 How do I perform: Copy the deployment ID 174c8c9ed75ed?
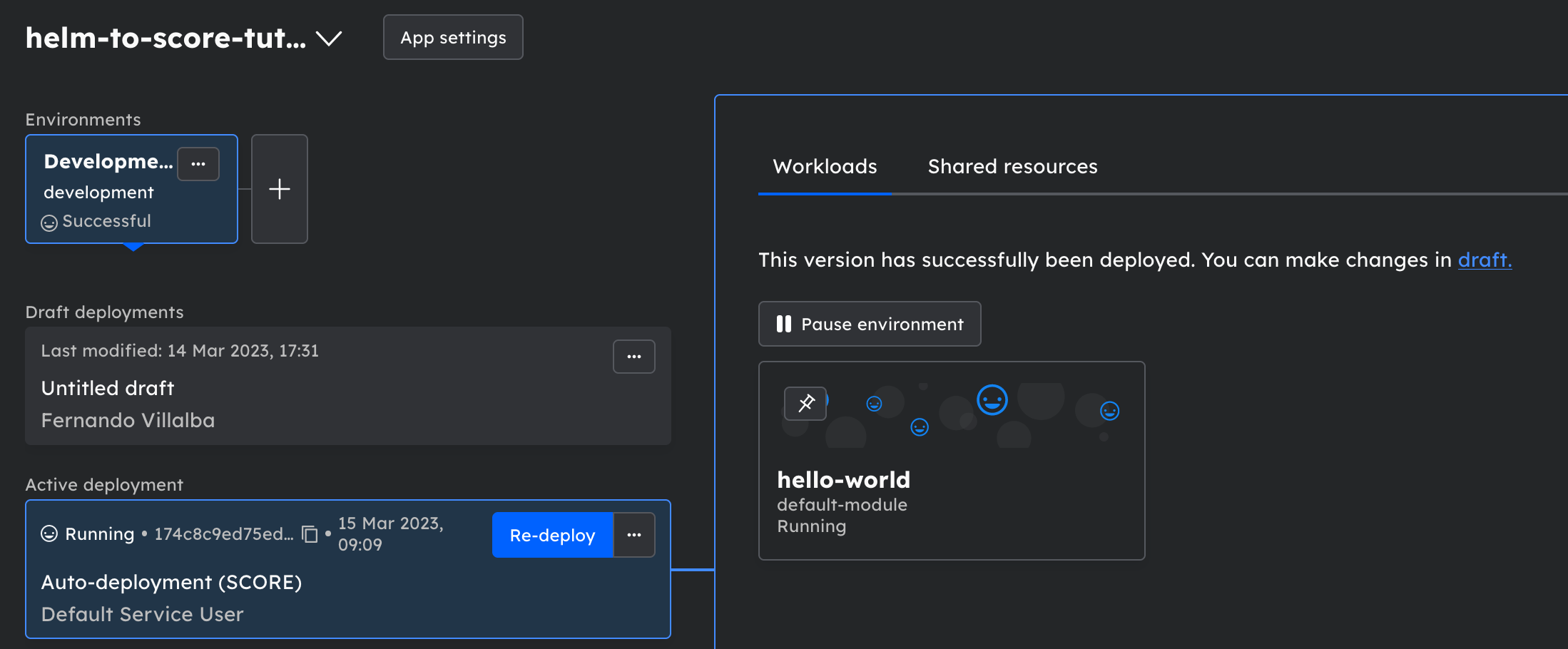(x=310, y=534)
